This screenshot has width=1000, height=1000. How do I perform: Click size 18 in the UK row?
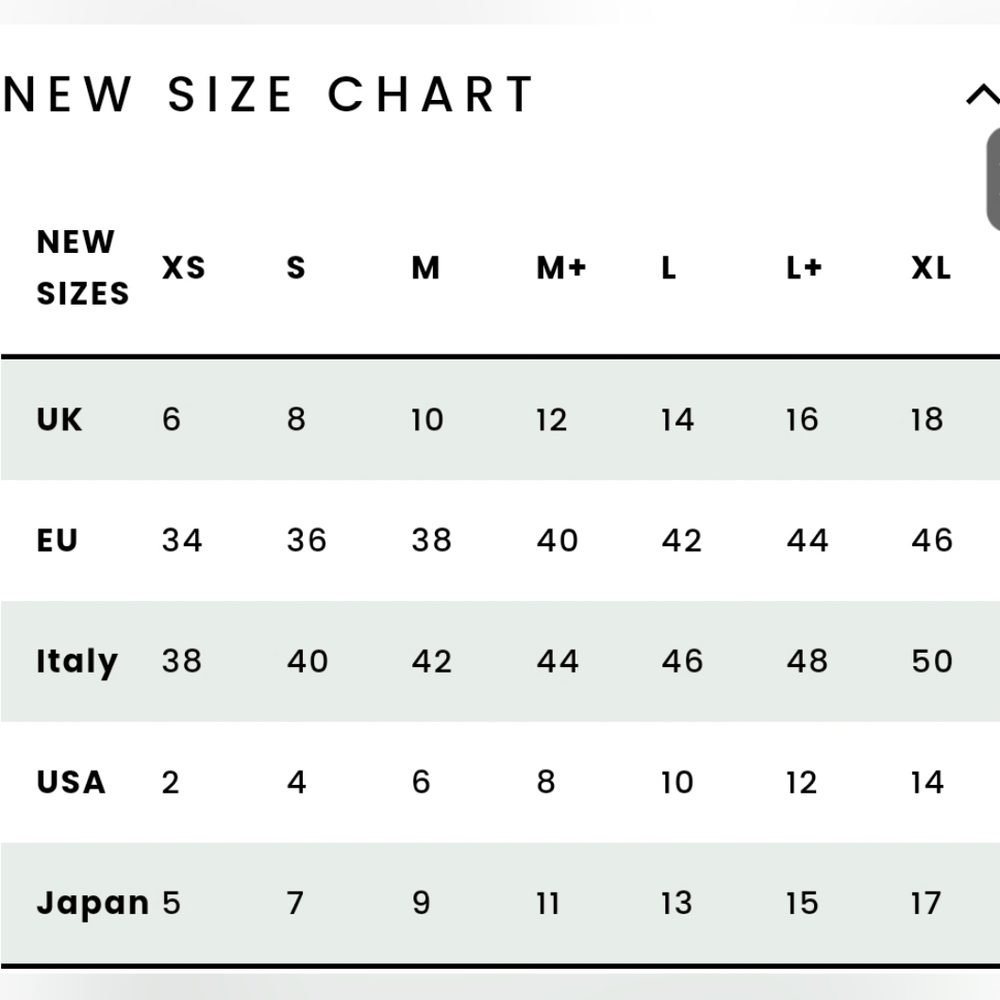[x=927, y=419]
